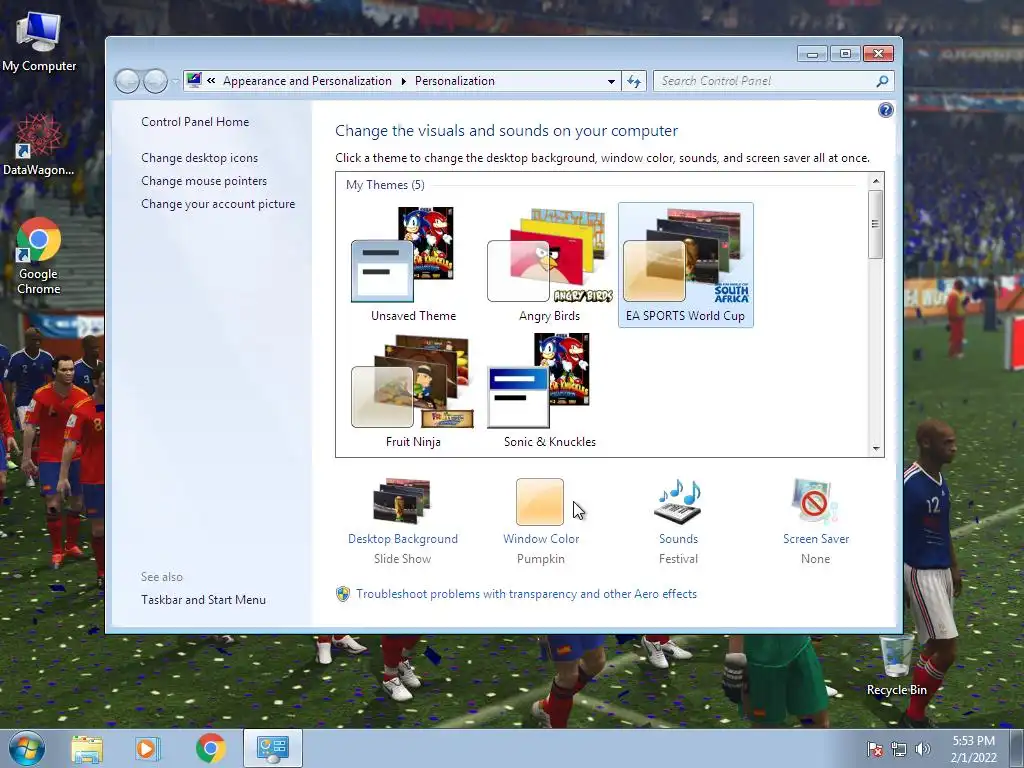Open Change mouse pointers
The width and height of the screenshot is (1024, 768).
204,180
